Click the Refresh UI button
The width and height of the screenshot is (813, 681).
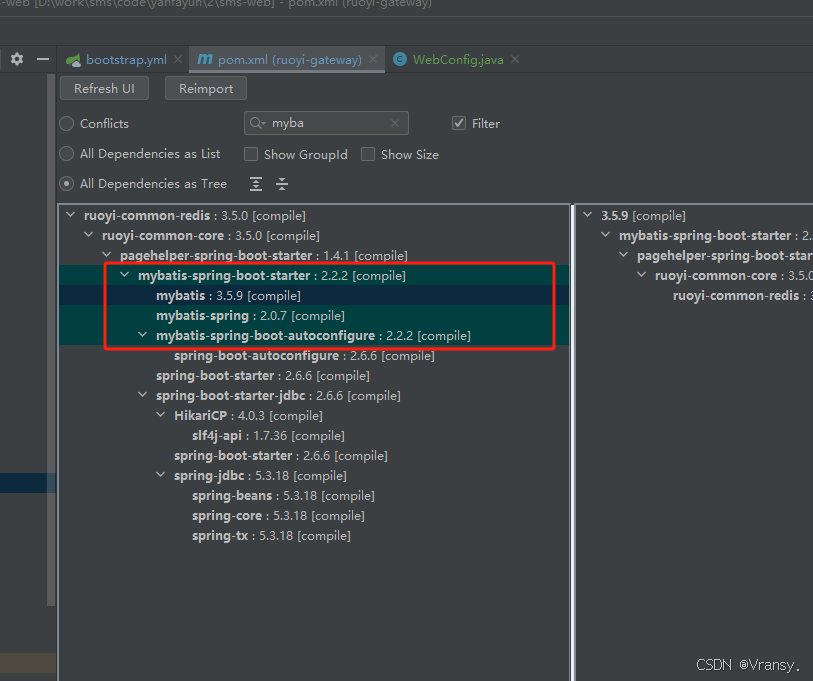coord(104,88)
